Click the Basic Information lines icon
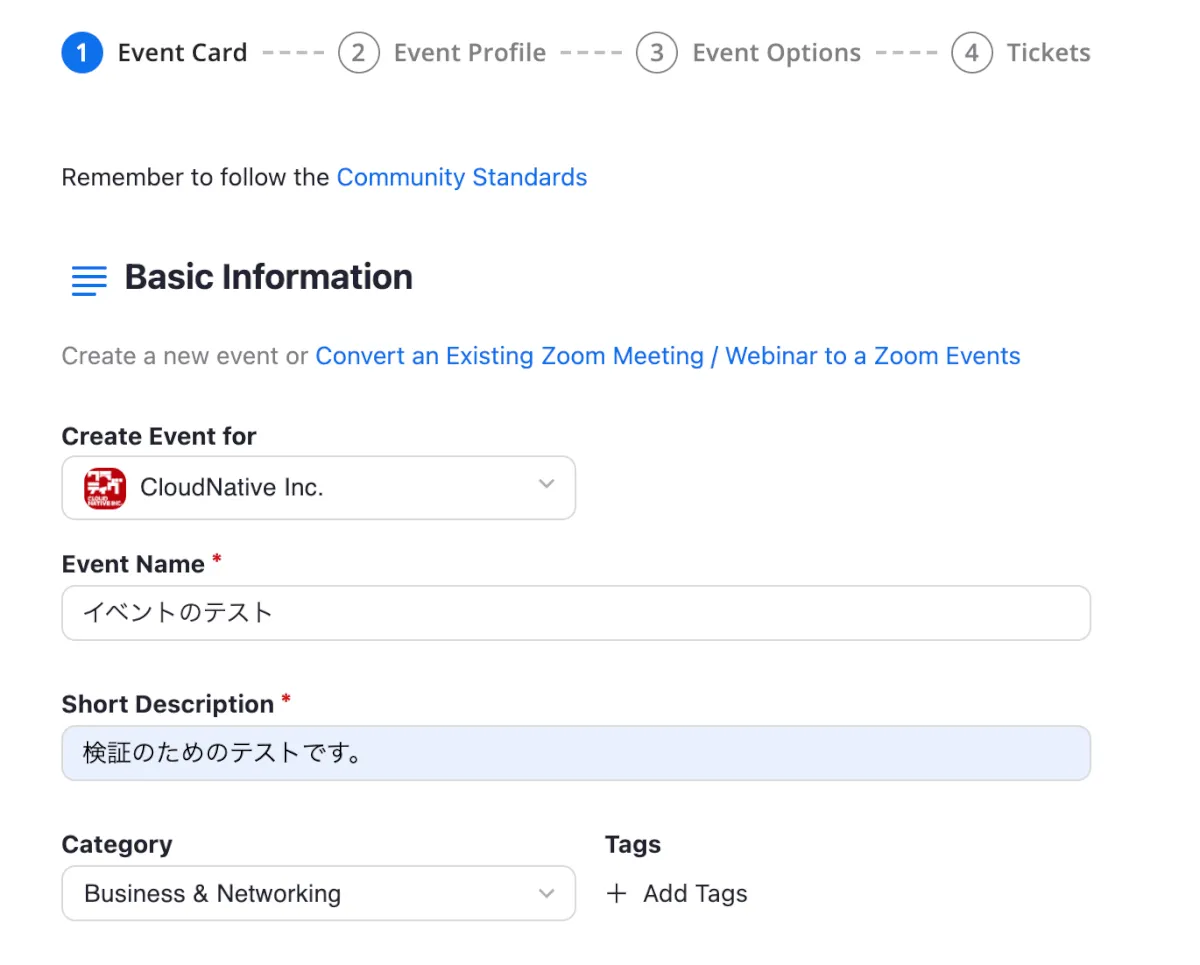This screenshot has height=965, width=1200. (x=89, y=279)
